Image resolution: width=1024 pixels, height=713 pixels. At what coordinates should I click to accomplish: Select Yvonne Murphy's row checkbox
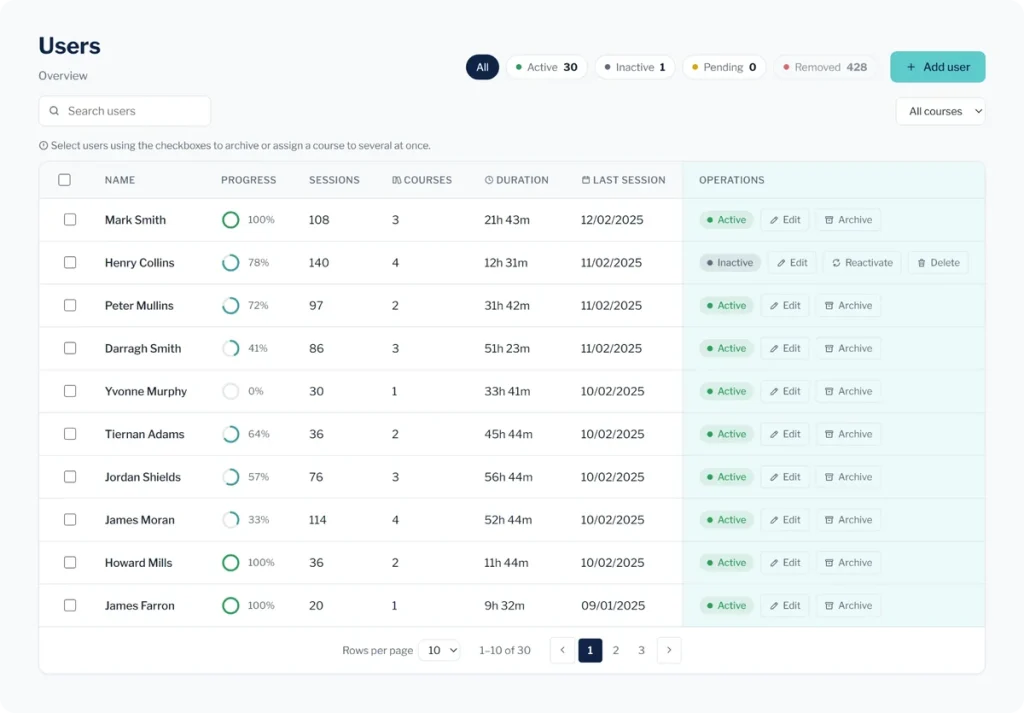[70, 391]
